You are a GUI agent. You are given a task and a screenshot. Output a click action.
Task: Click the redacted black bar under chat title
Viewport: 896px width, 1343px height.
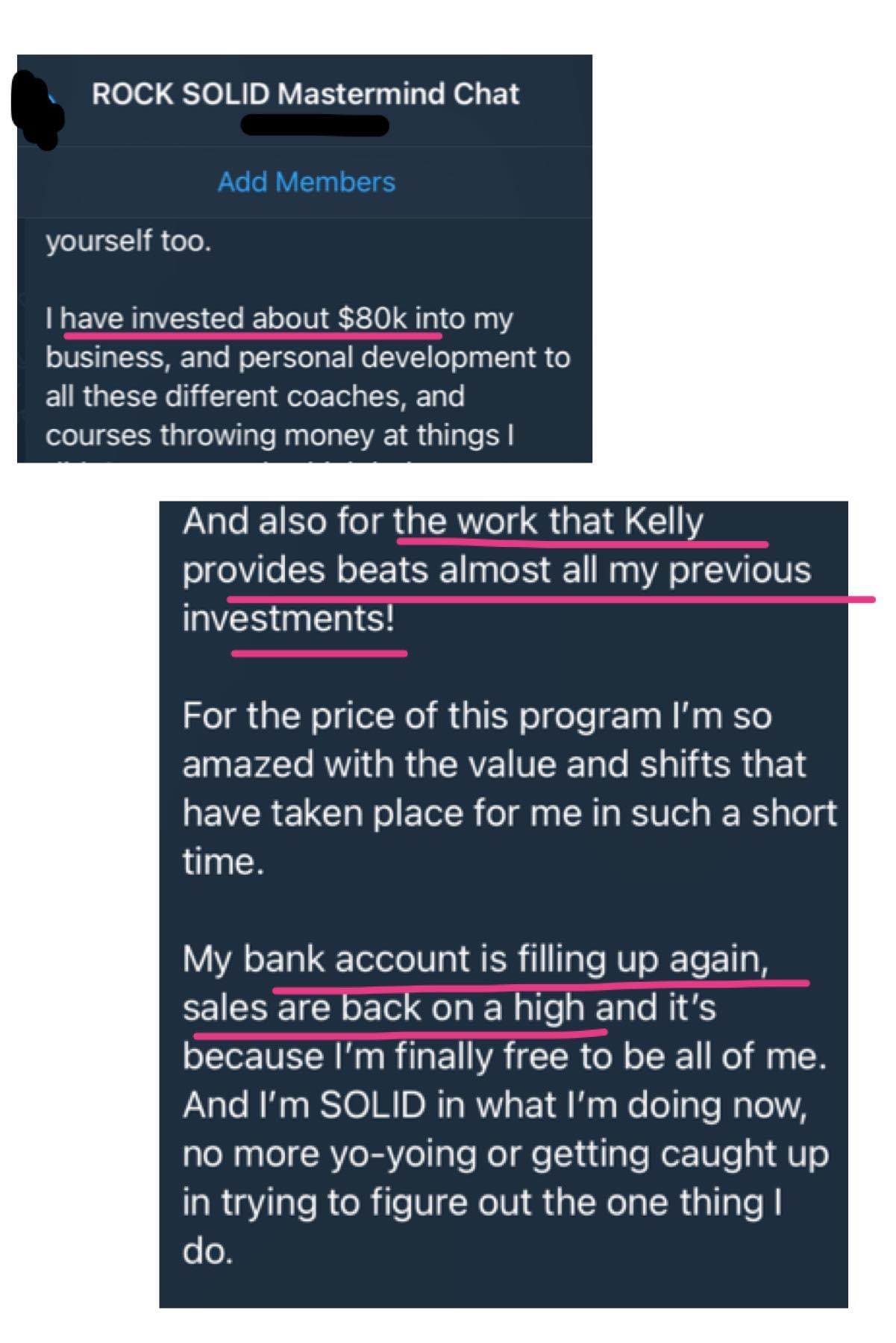coord(315,126)
